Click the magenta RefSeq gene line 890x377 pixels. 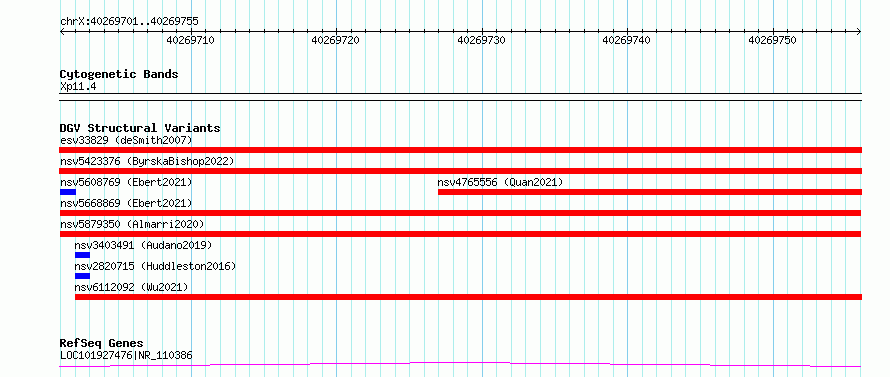coord(460,364)
